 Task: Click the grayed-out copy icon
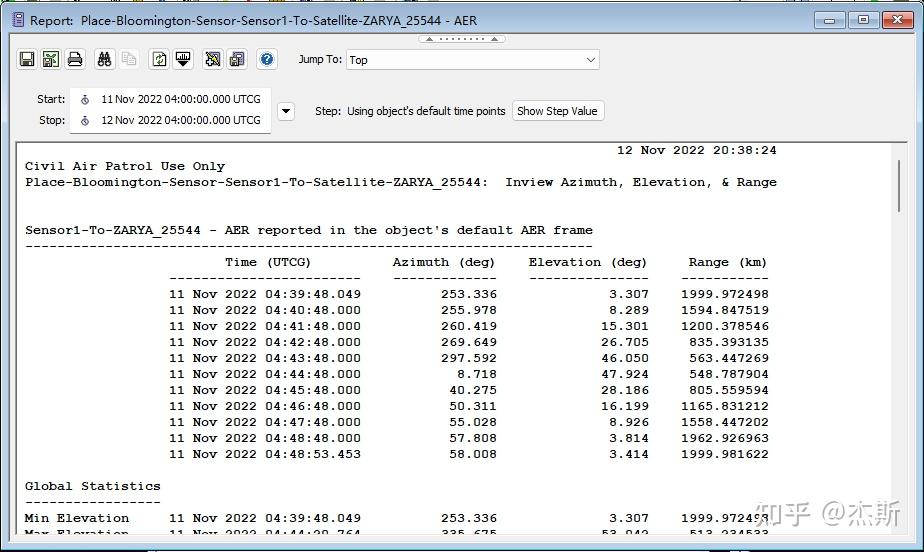(x=128, y=59)
